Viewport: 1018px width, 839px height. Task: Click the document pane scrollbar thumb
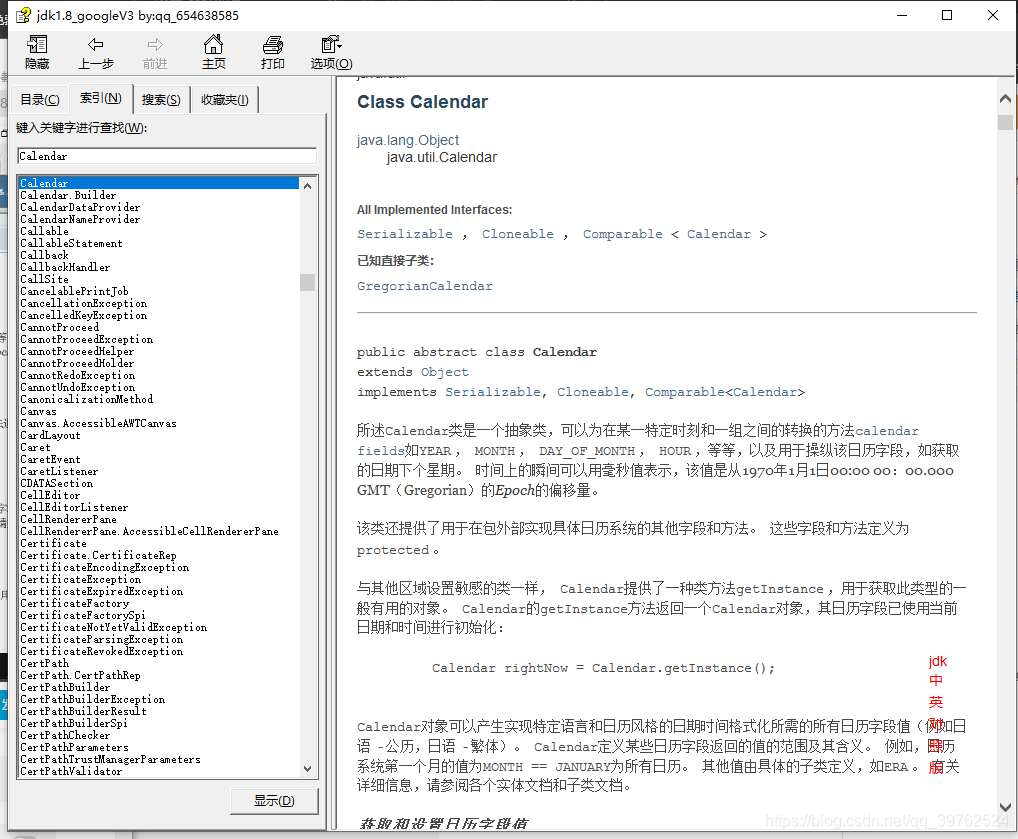coord(1005,122)
